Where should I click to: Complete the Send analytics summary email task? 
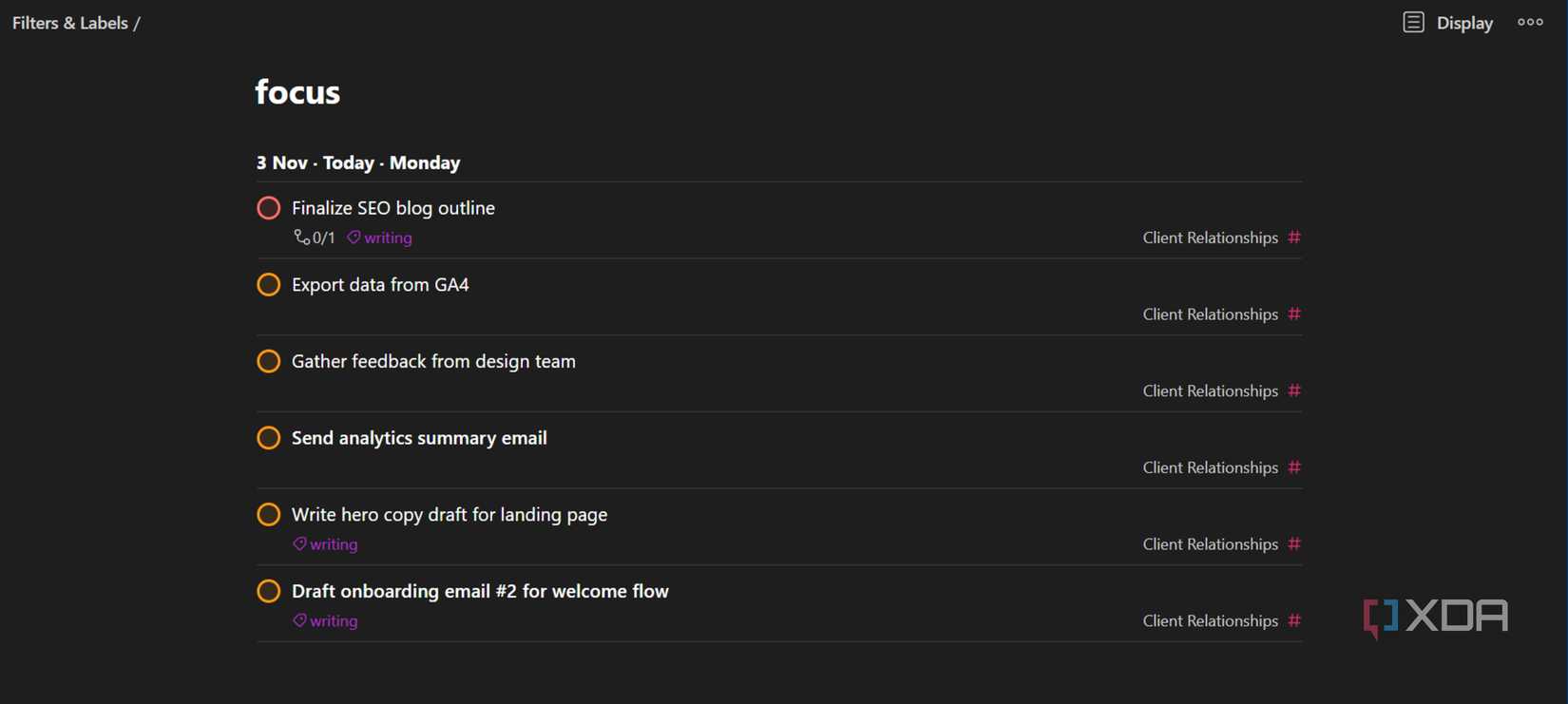(269, 438)
